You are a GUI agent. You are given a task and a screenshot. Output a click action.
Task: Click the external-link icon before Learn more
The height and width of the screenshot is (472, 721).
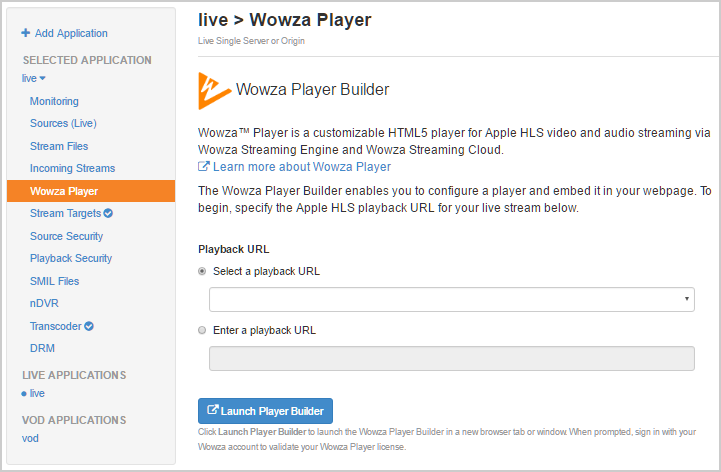(x=204, y=167)
